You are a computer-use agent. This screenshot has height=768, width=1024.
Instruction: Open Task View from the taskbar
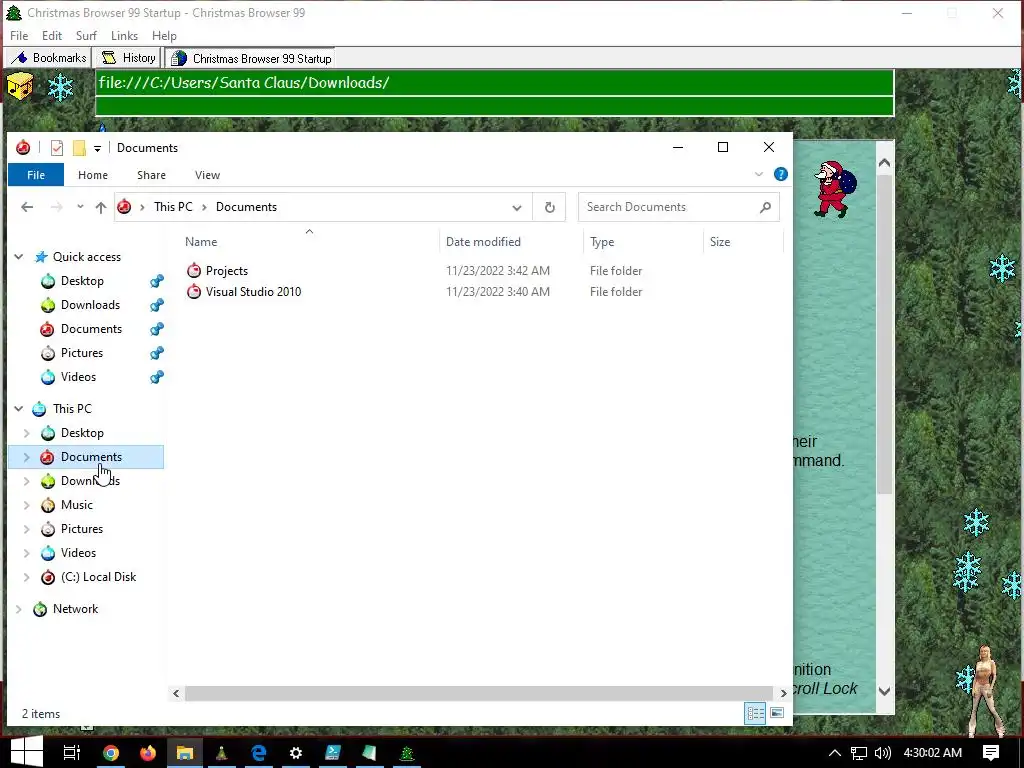[71, 753]
